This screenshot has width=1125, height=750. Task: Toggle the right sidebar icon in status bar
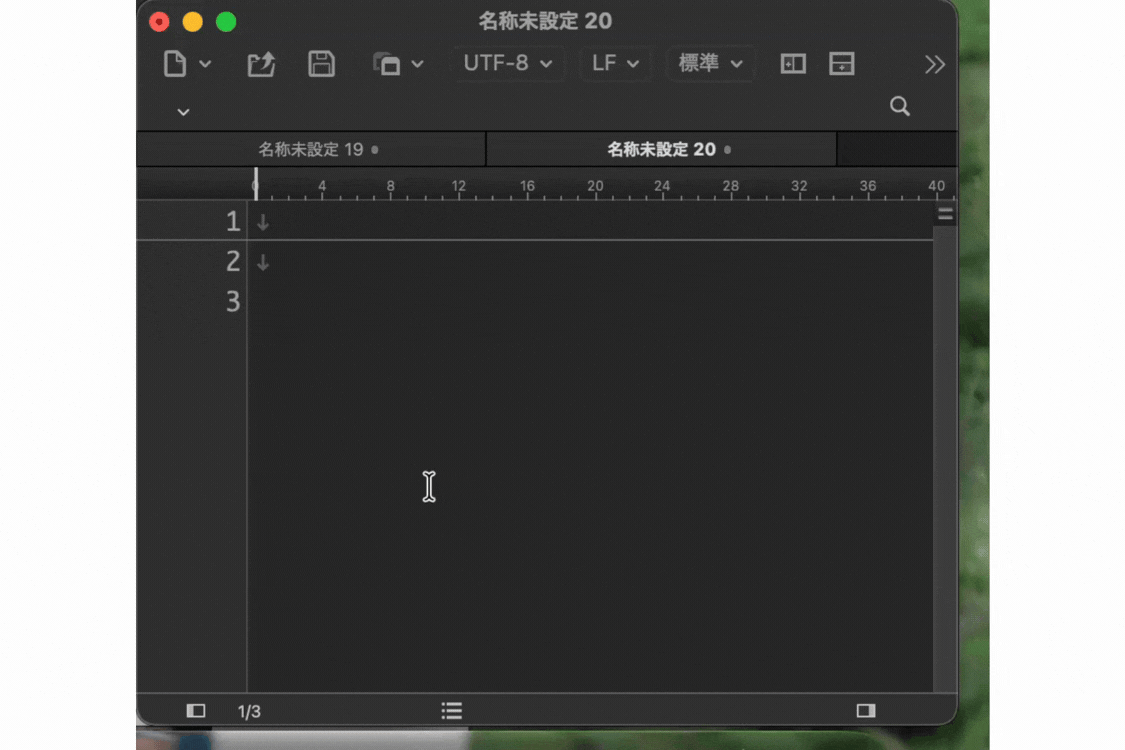[x=866, y=711]
